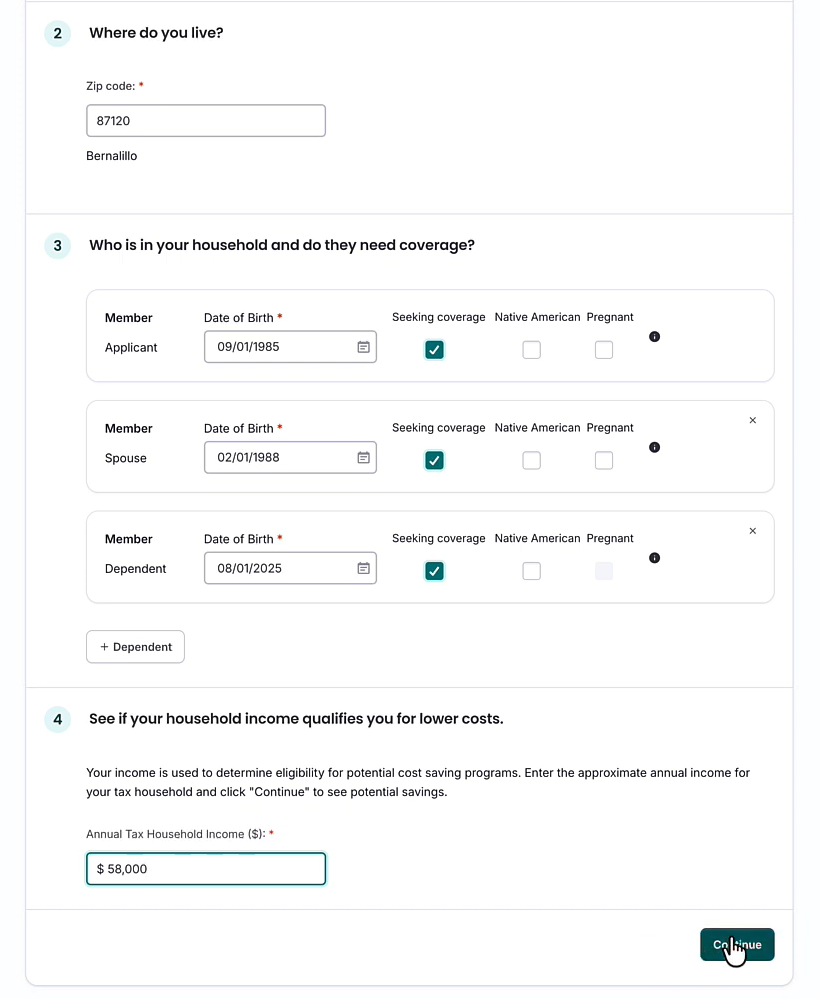
Task: Uncheck Seeking coverage for Dependent
Action: [x=434, y=571]
